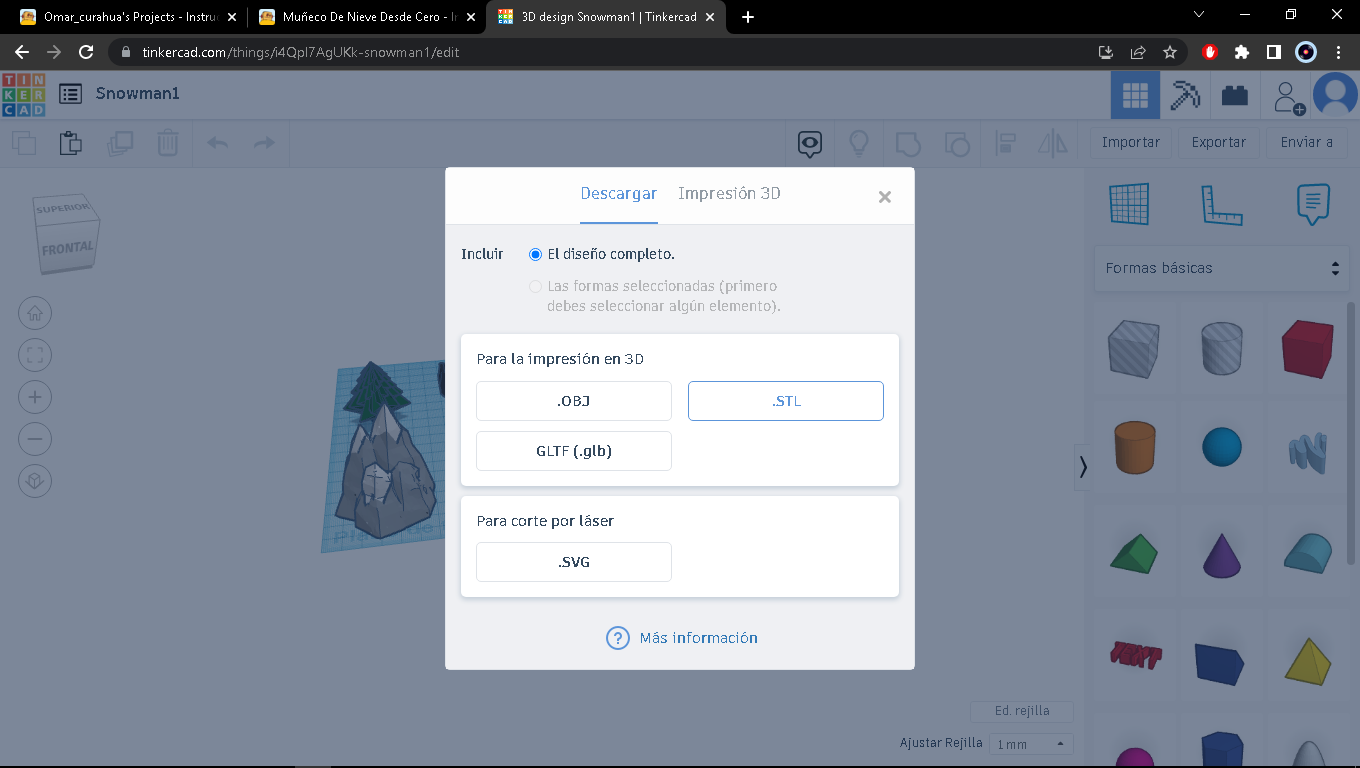Reload the page in Chrome
This screenshot has height=768, width=1360.
click(86, 52)
